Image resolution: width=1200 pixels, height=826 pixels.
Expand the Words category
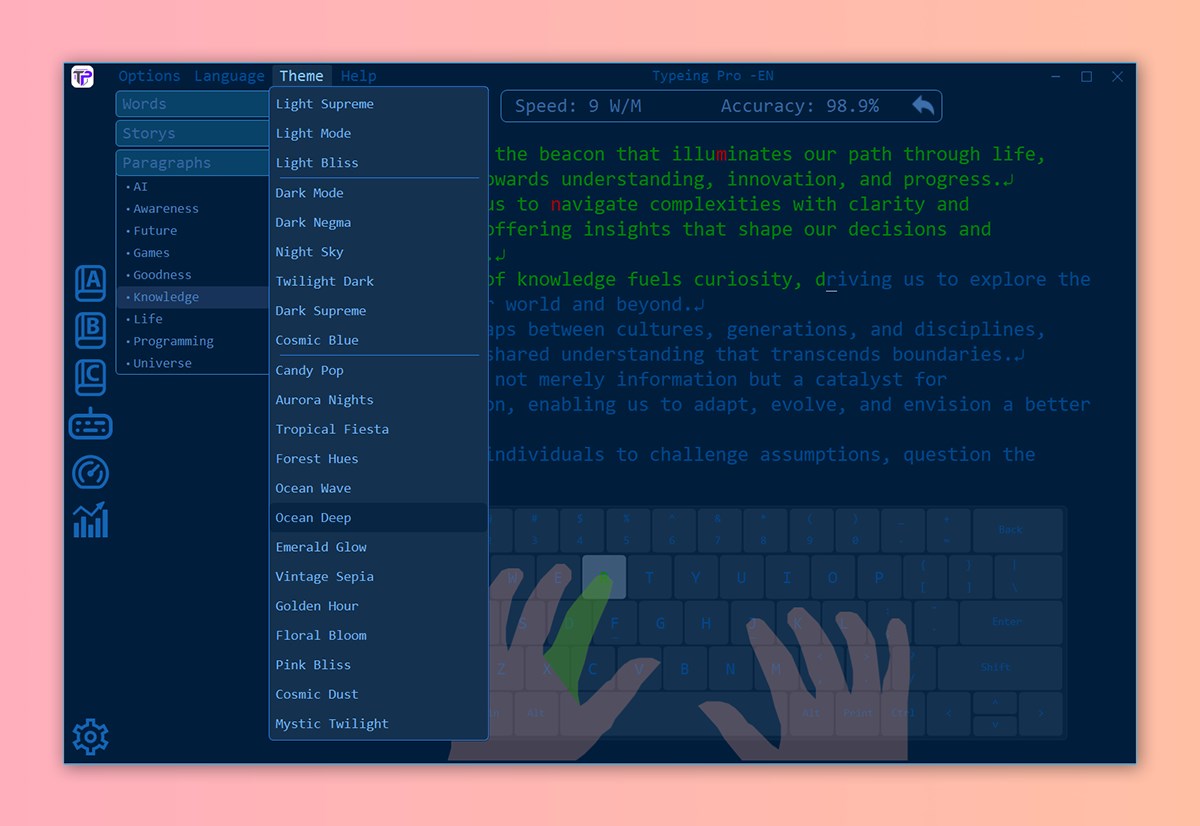point(192,104)
